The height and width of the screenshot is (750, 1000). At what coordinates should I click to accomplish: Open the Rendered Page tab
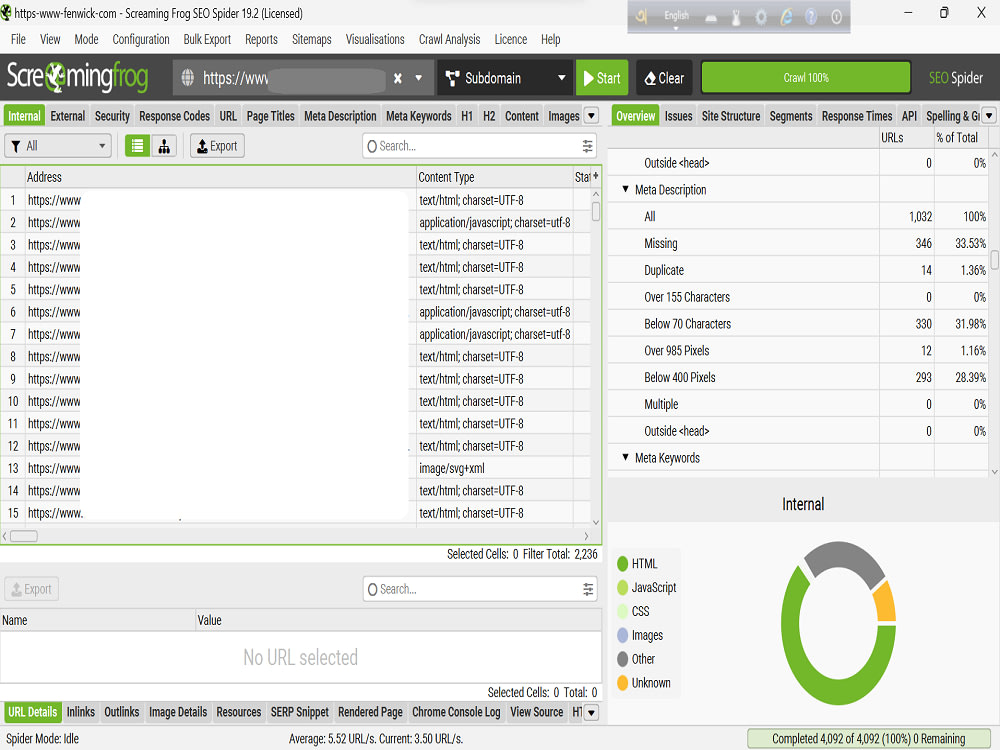click(x=371, y=712)
